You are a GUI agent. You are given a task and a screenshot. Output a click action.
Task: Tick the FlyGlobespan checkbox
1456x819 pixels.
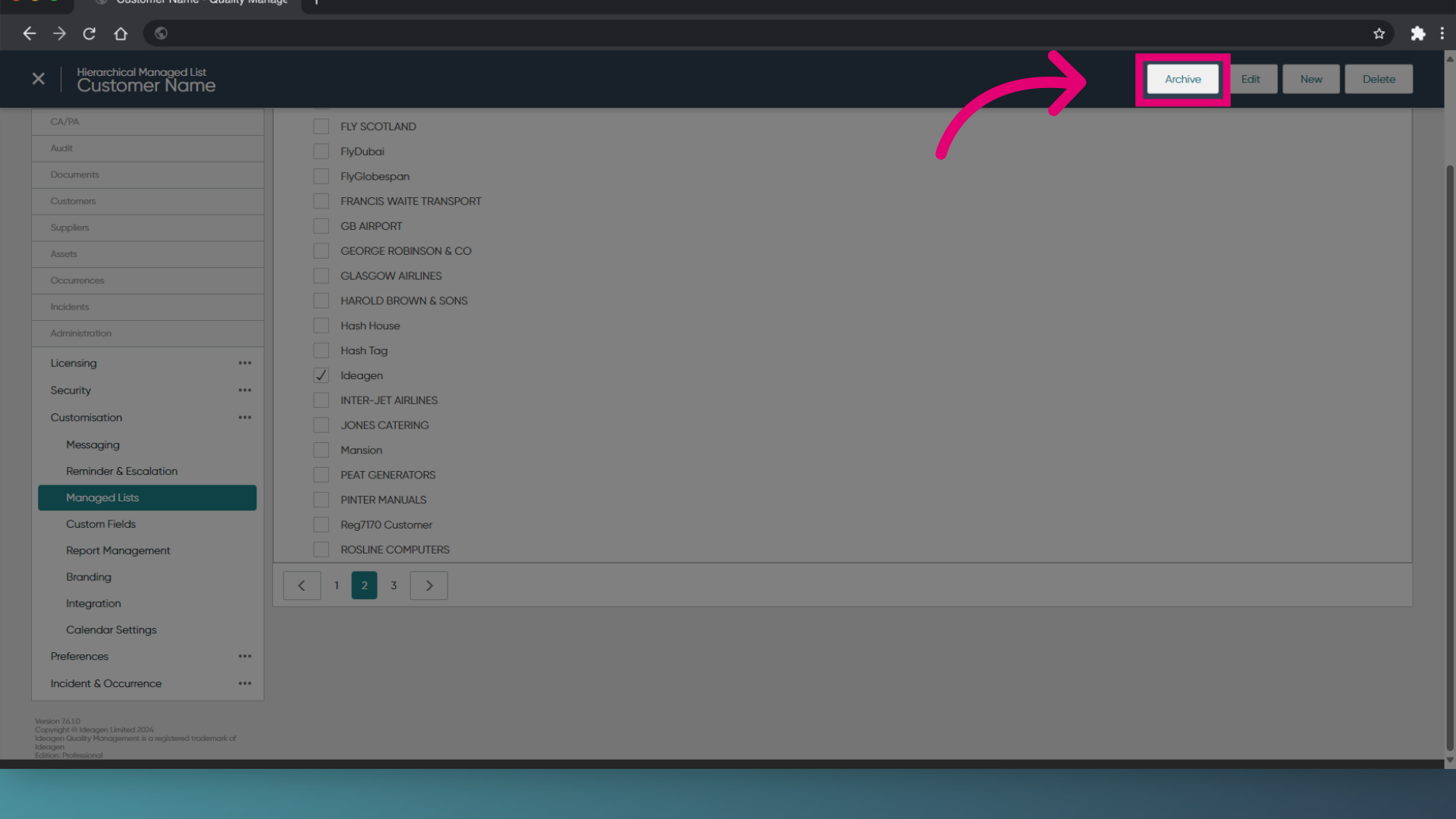click(322, 177)
